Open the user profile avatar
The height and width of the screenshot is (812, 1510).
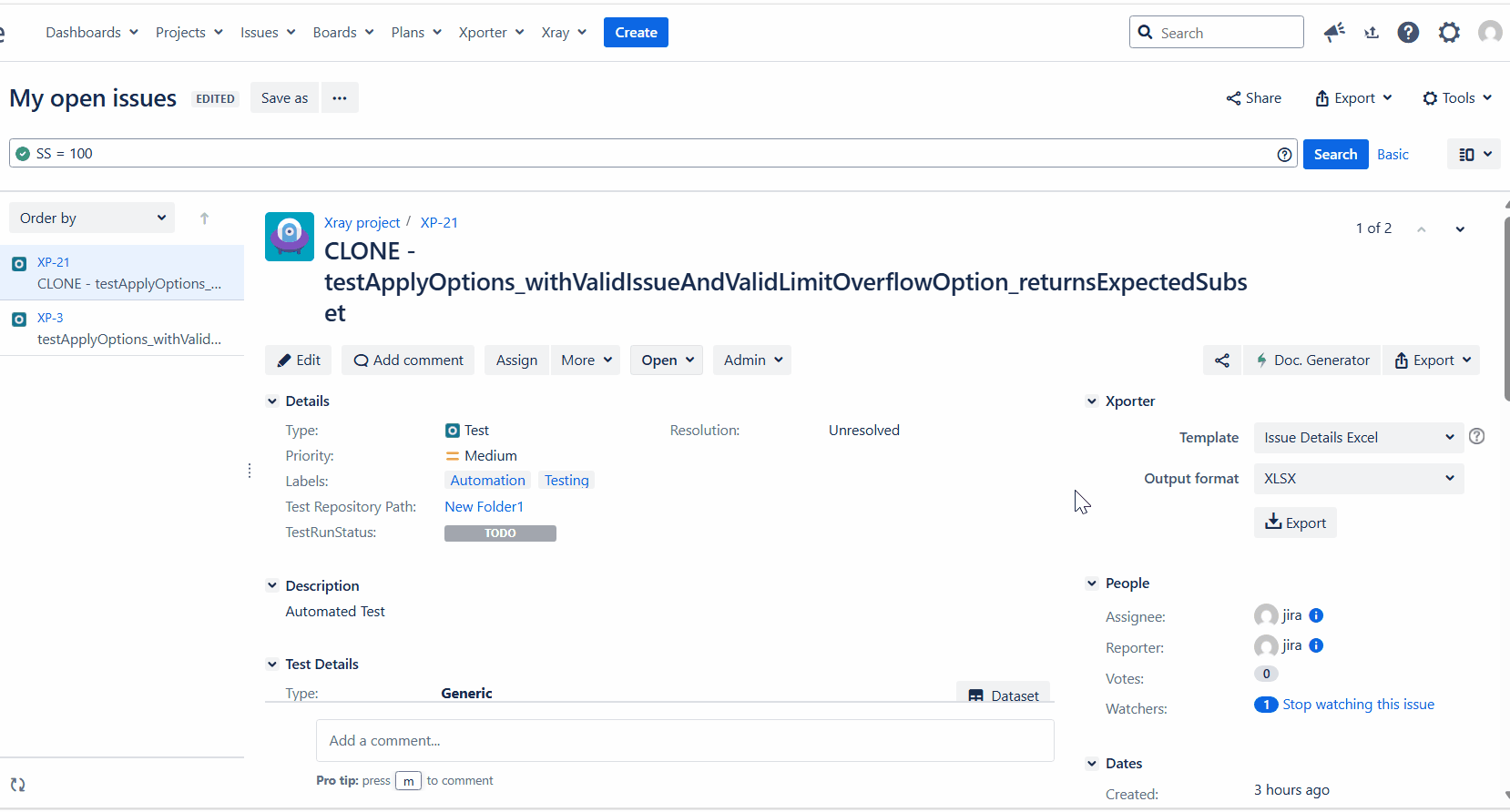(x=1490, y=33)
